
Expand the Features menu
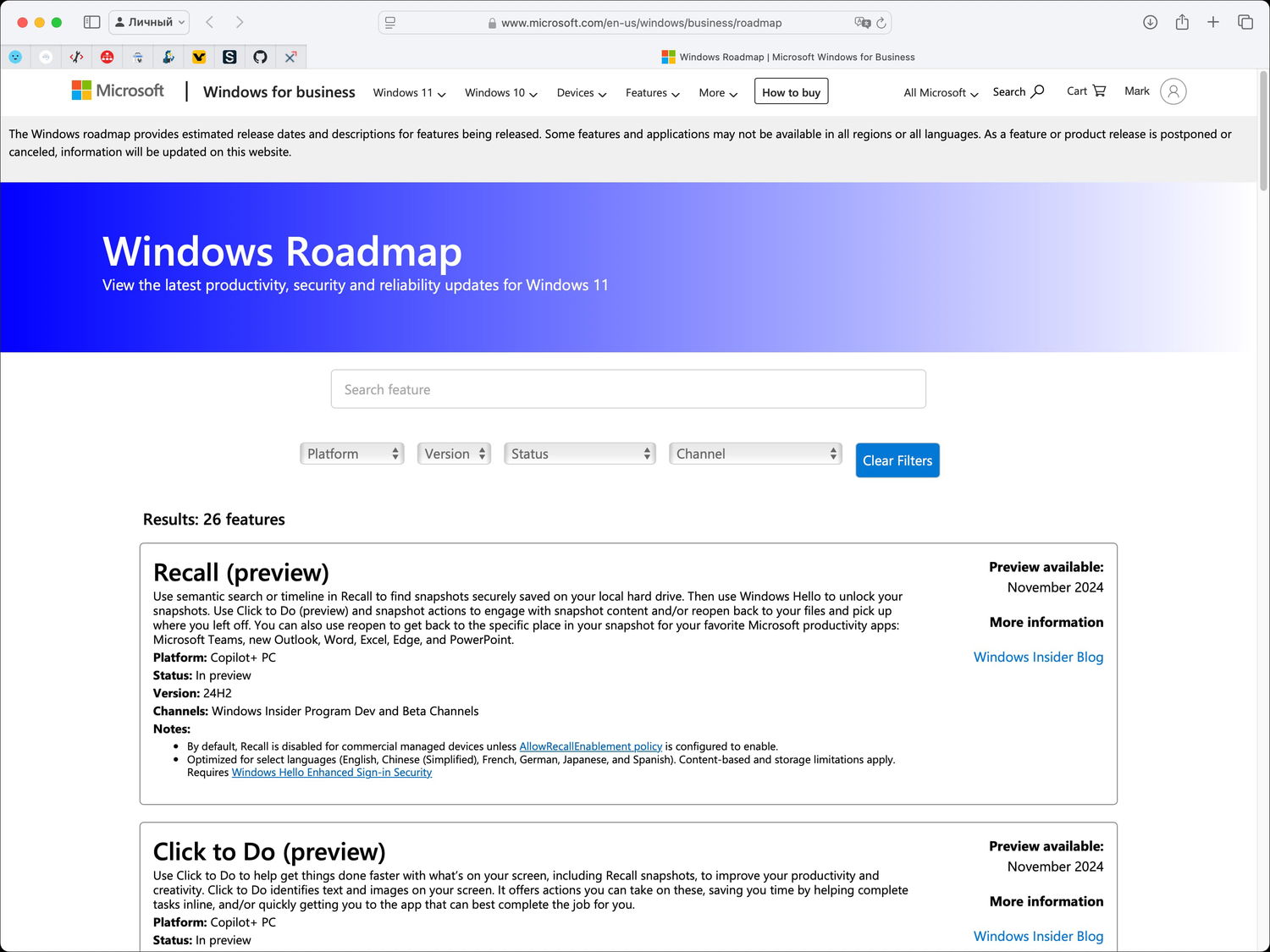click(653, 92)
